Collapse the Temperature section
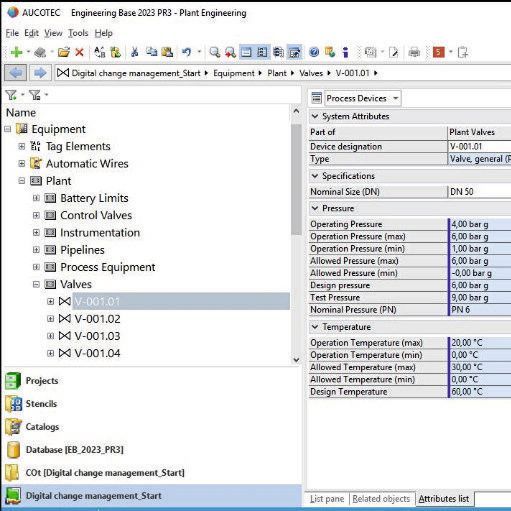The image size is (511, 511). tap(315, 327)
